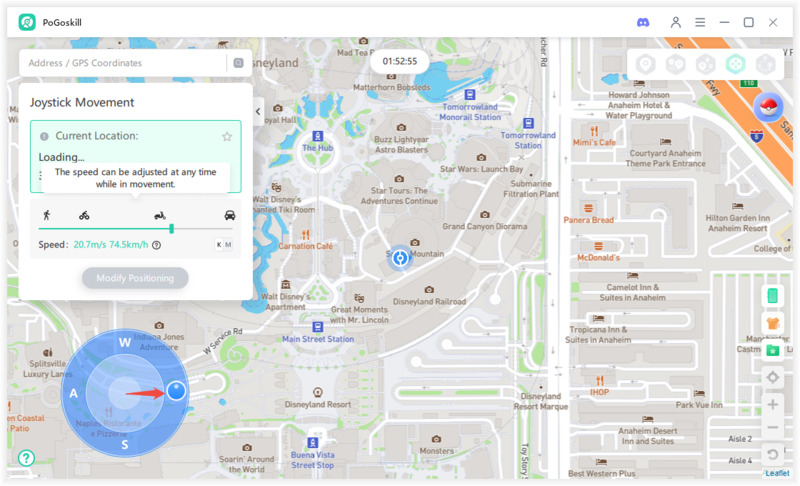Switch speed unit to K

coord(219,245)
